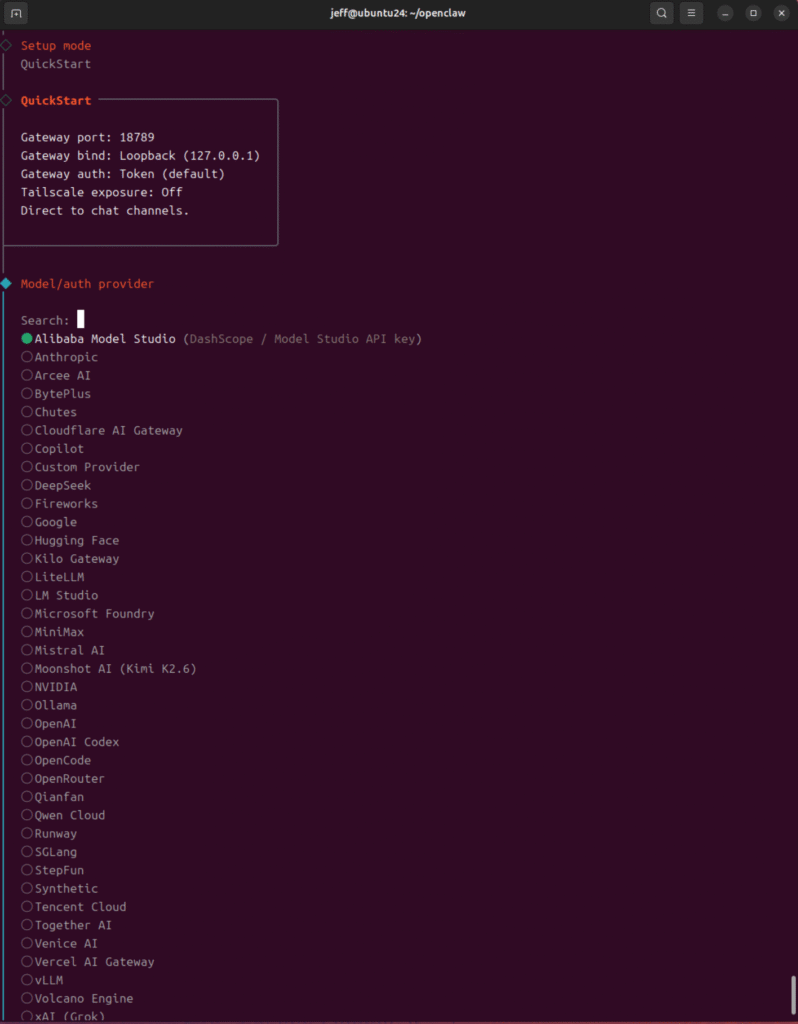
Task: Select the Anthropic radio option
Action: click(27, 357)
